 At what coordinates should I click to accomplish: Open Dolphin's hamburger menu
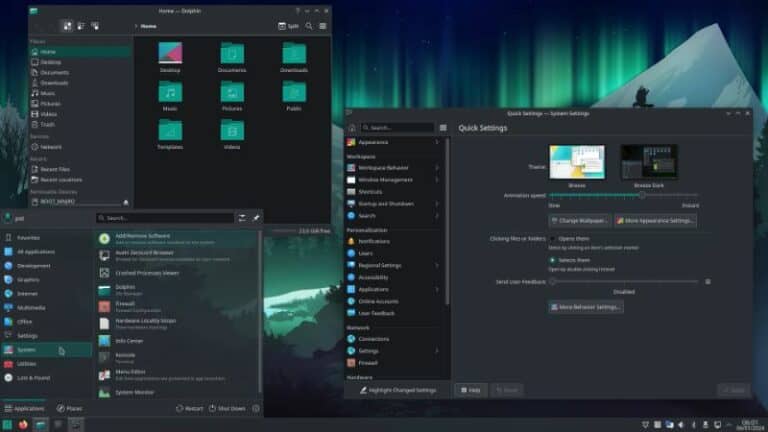[323, 26]
